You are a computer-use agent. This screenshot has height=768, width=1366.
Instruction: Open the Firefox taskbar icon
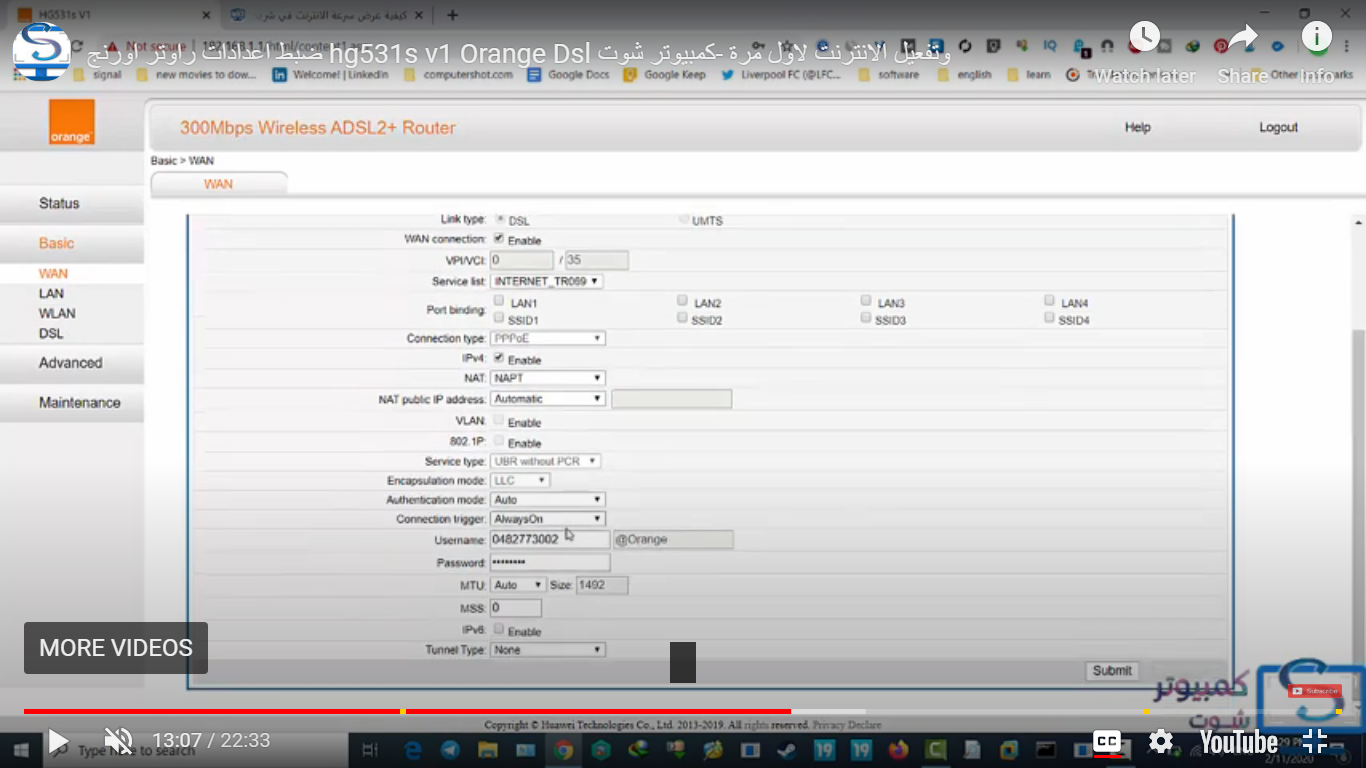pos(898,749)
